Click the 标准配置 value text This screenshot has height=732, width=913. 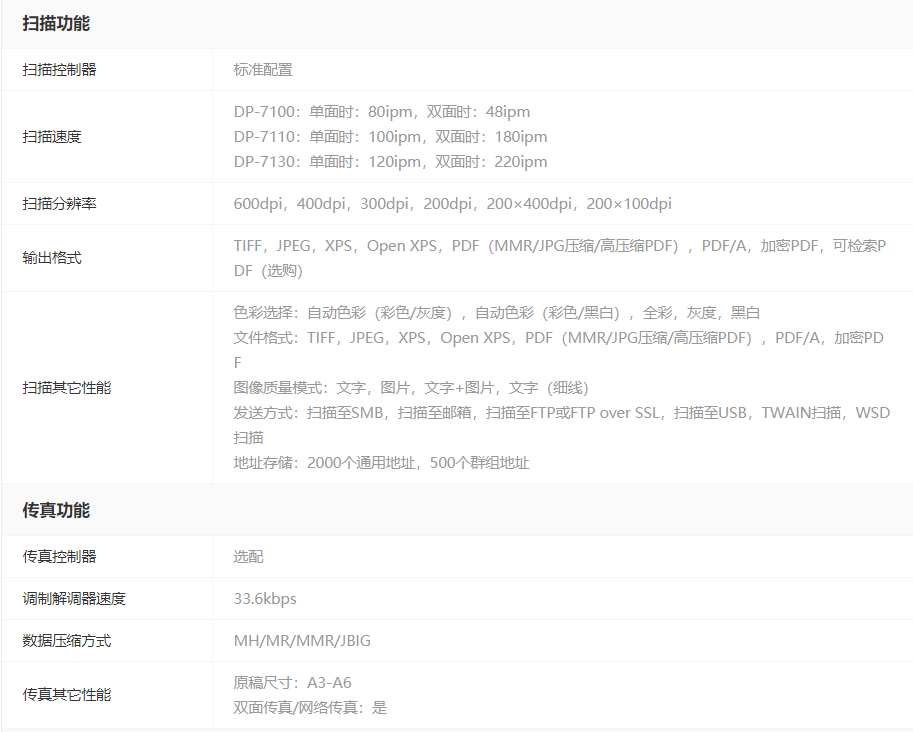263,69
